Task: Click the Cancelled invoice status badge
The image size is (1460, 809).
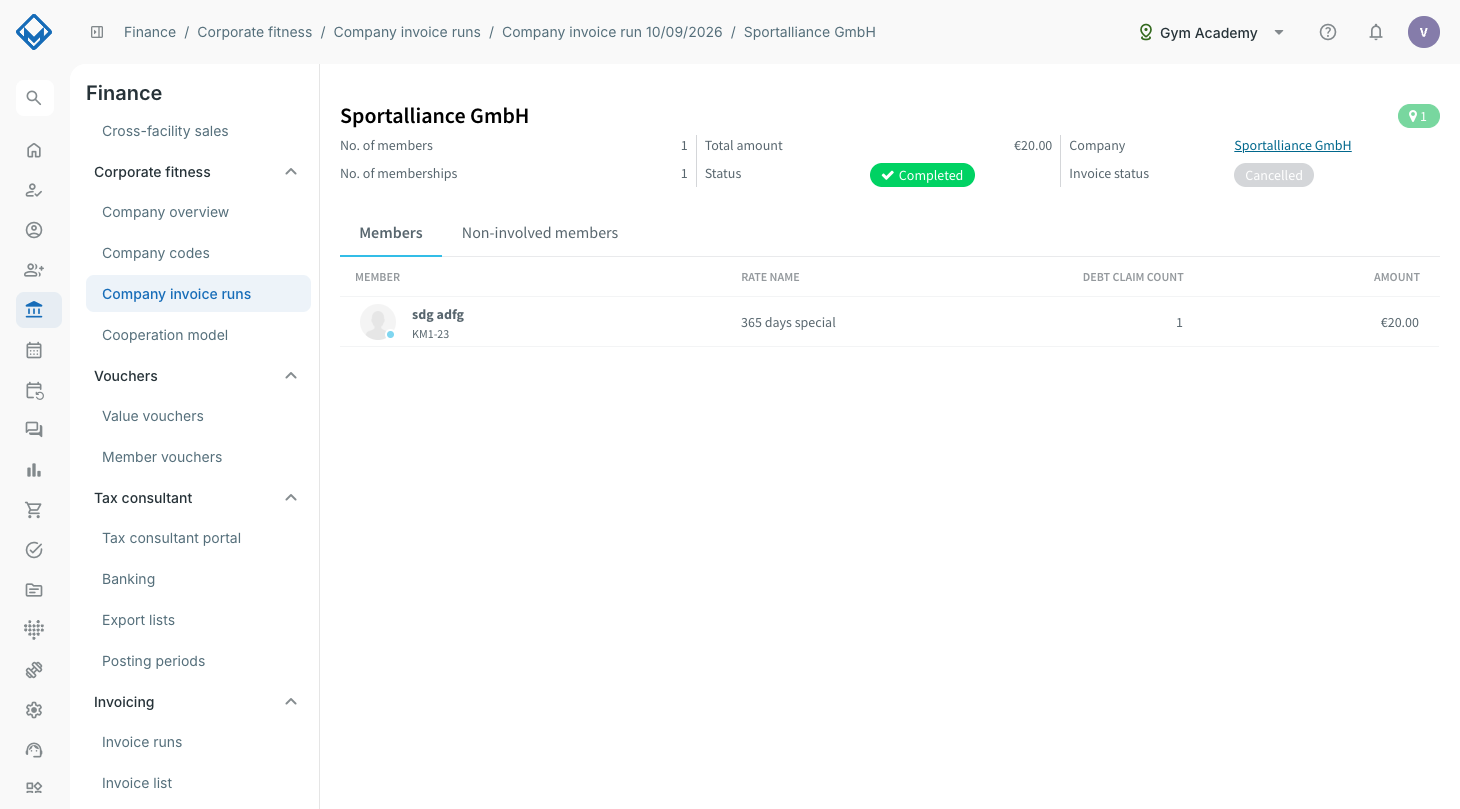Action: pyautogui.click(x=1273, y=175)
